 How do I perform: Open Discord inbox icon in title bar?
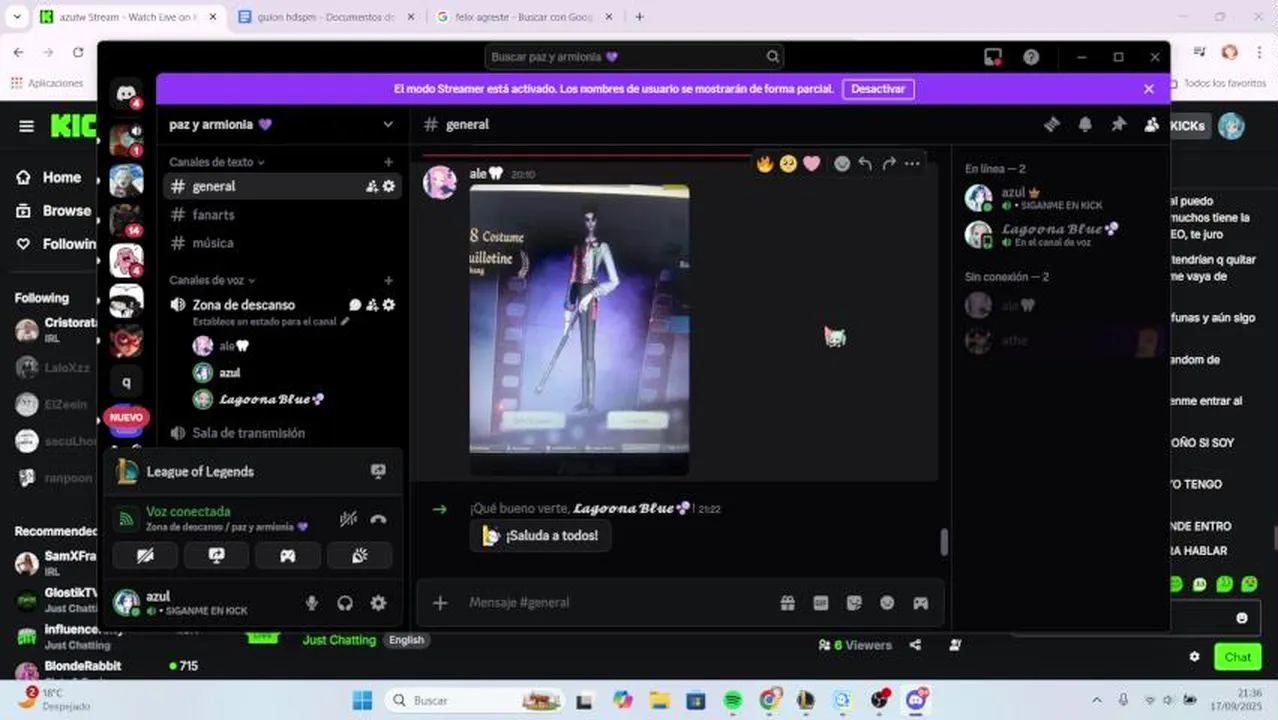coord(993,57)
